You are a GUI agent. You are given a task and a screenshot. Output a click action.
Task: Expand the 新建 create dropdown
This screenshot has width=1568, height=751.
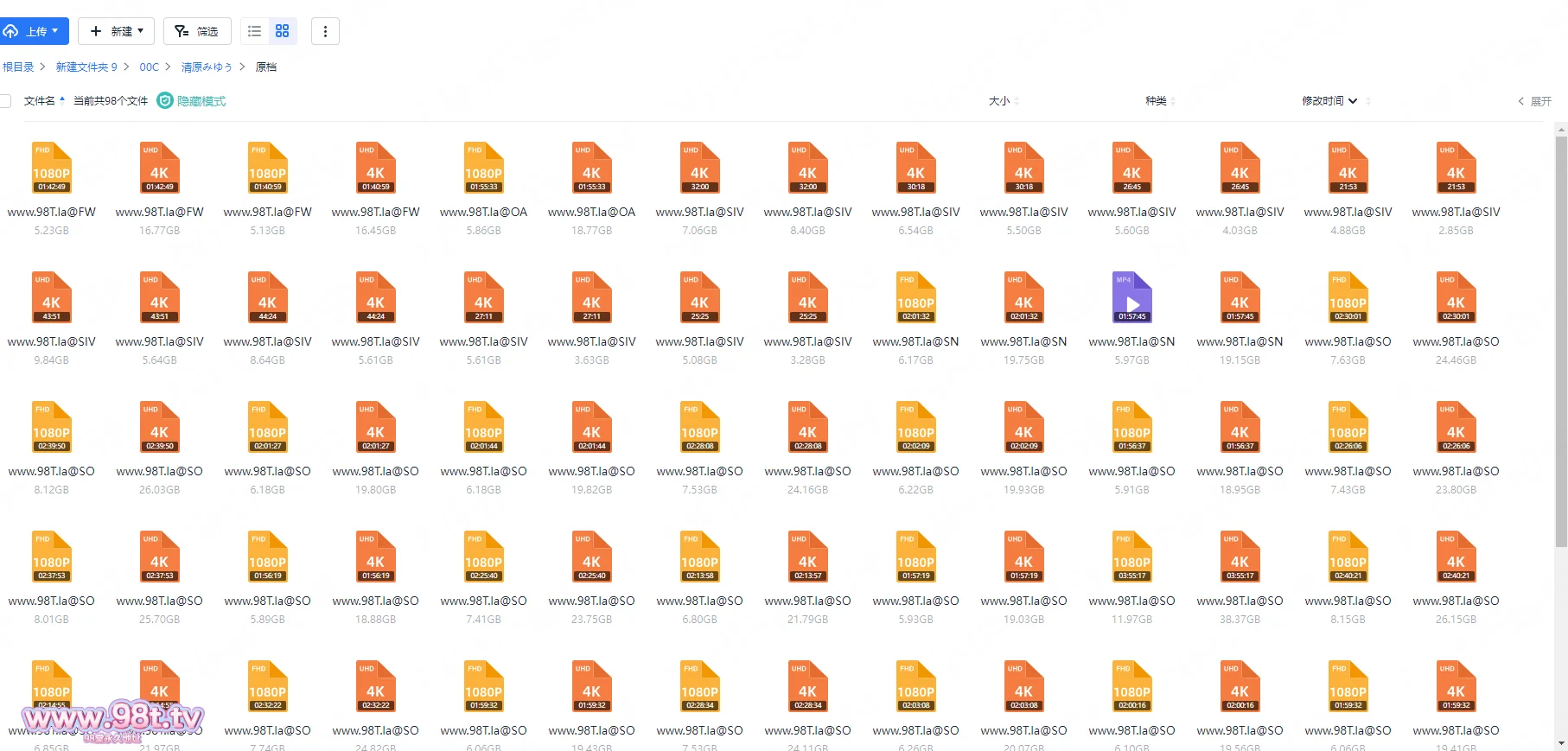pos(117,31)
